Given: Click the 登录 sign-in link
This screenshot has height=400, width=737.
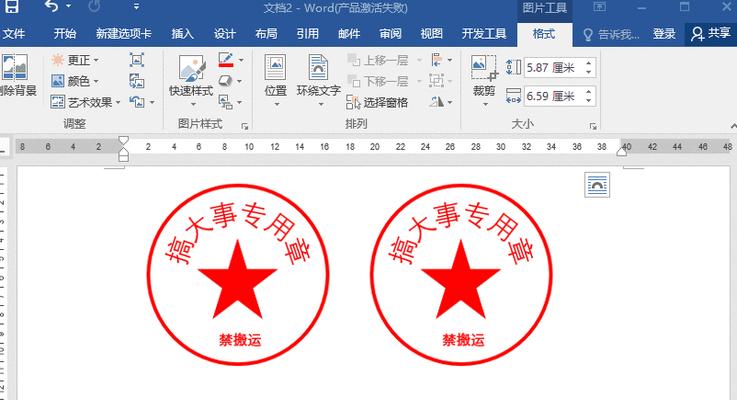Looking at the screenshot, I should pyautogui.click(x=664, y=34).
